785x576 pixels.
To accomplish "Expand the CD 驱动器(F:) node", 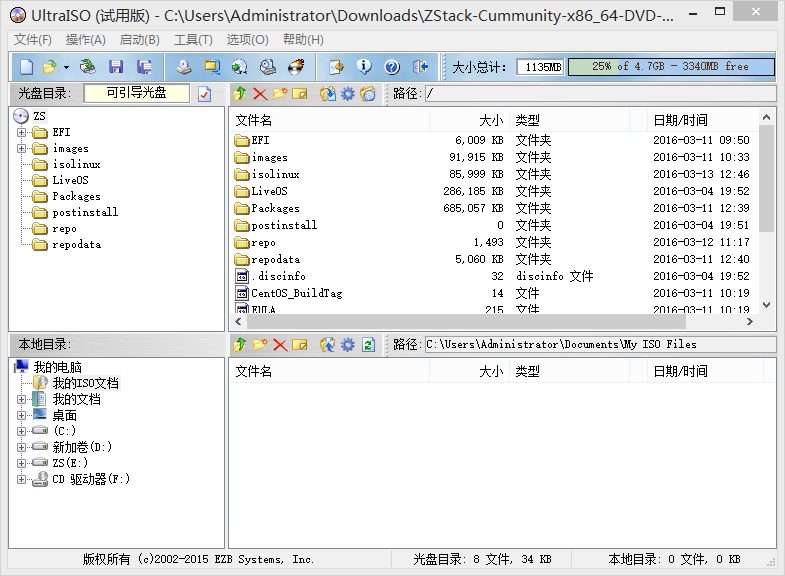I will [x=21, y=479].
